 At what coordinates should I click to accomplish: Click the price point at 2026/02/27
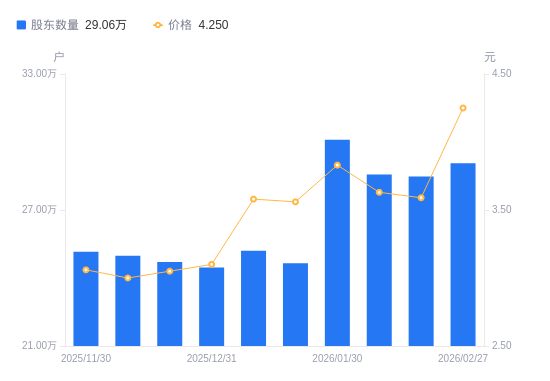[x=463, y=108]
